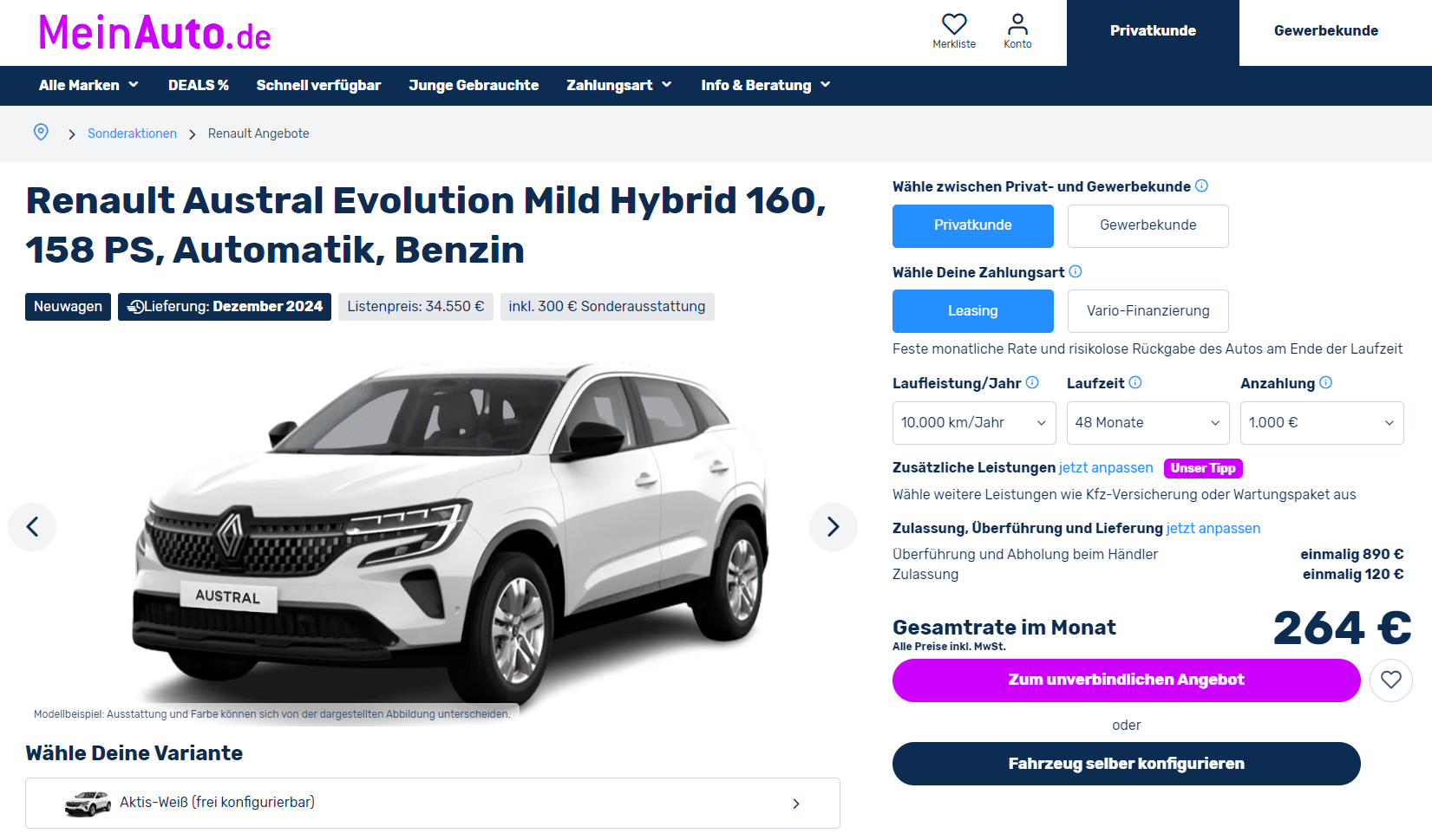Choose Leasing payment type

pos(973,311)
